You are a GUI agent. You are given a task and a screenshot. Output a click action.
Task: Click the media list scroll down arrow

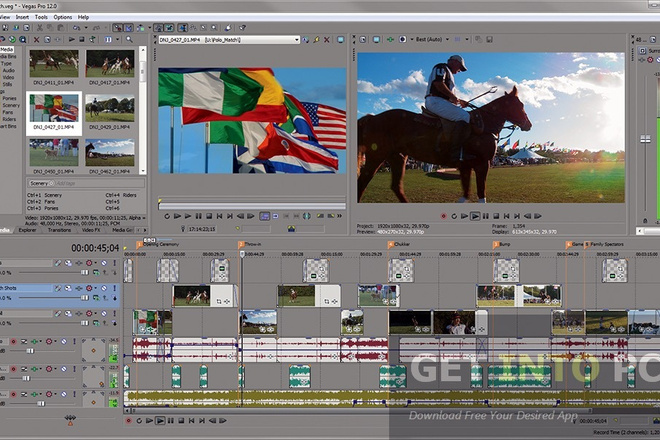(143, 171)
